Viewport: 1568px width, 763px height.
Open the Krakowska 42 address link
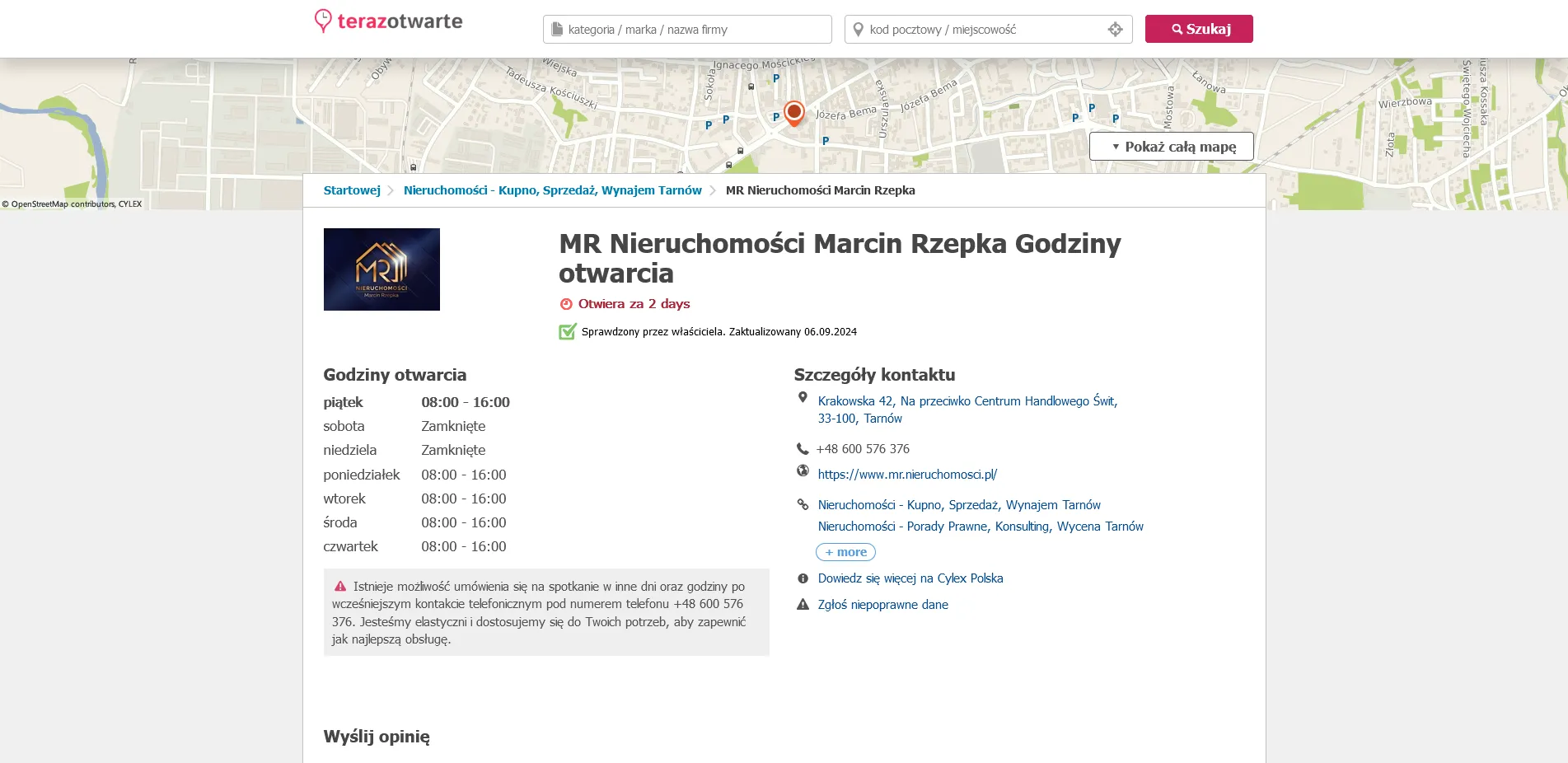(967, 410)
